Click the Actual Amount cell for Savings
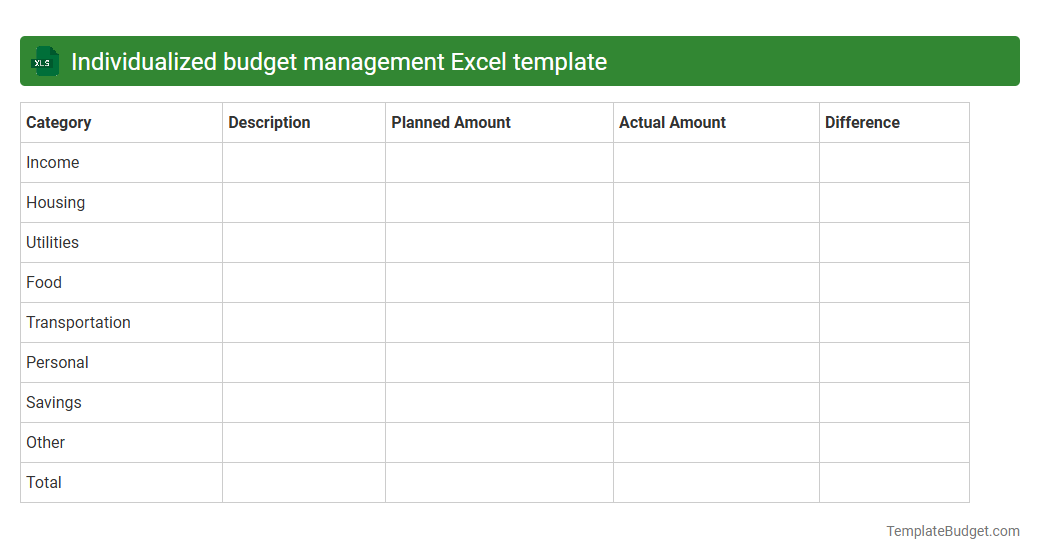This screenshot has height=560, width=1040. 716,403
